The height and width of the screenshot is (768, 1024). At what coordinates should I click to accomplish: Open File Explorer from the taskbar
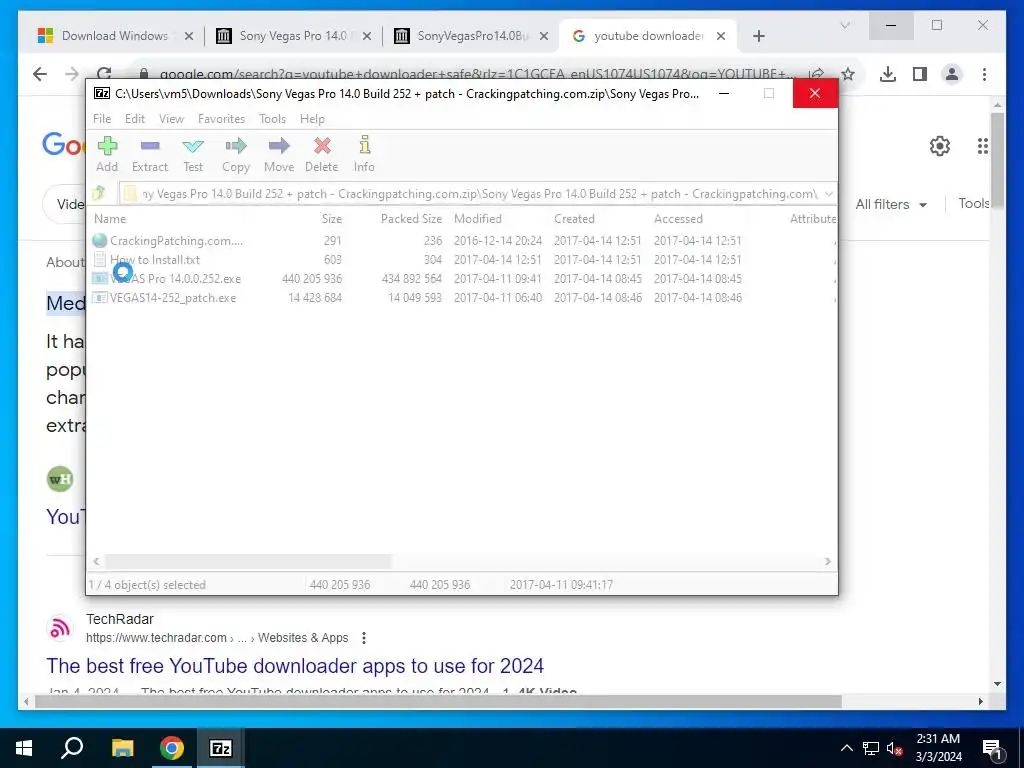pyautogui.click(x=122, y=748)
